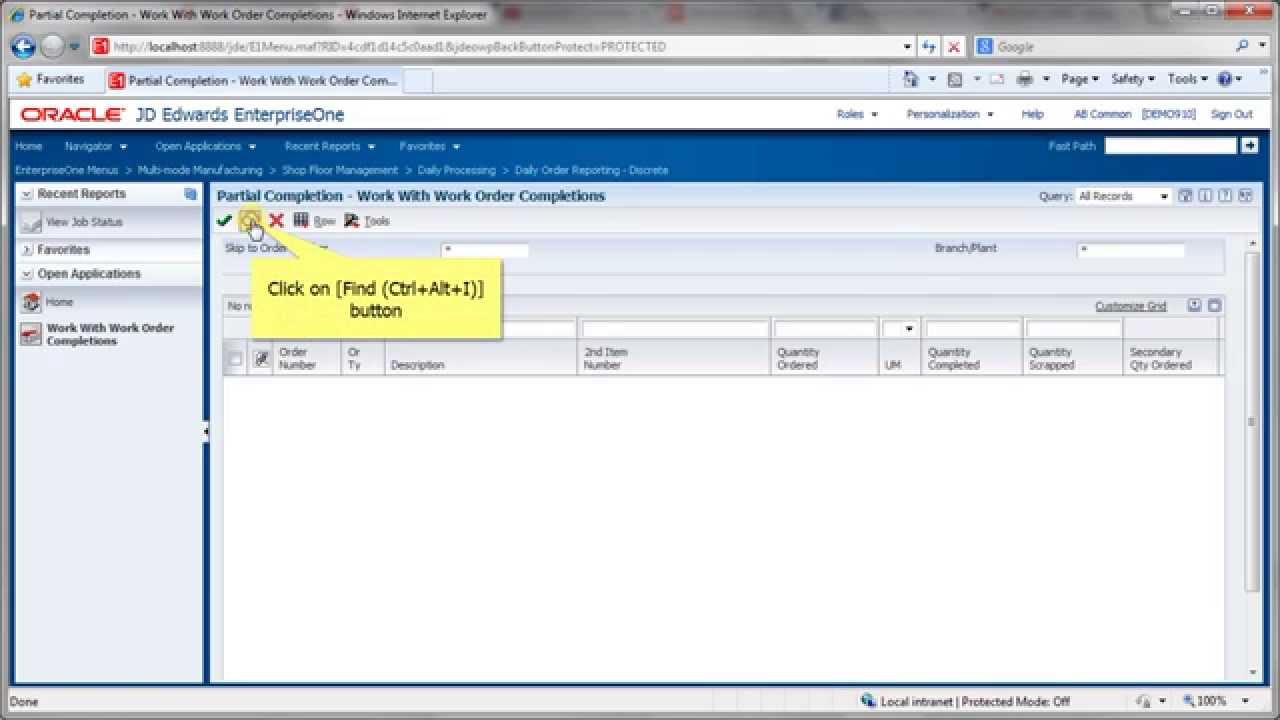The width and height of the screenshot is (1280, 720).
Task: Open the Query All Records dropdown
Action: (x=1123, y=196)
